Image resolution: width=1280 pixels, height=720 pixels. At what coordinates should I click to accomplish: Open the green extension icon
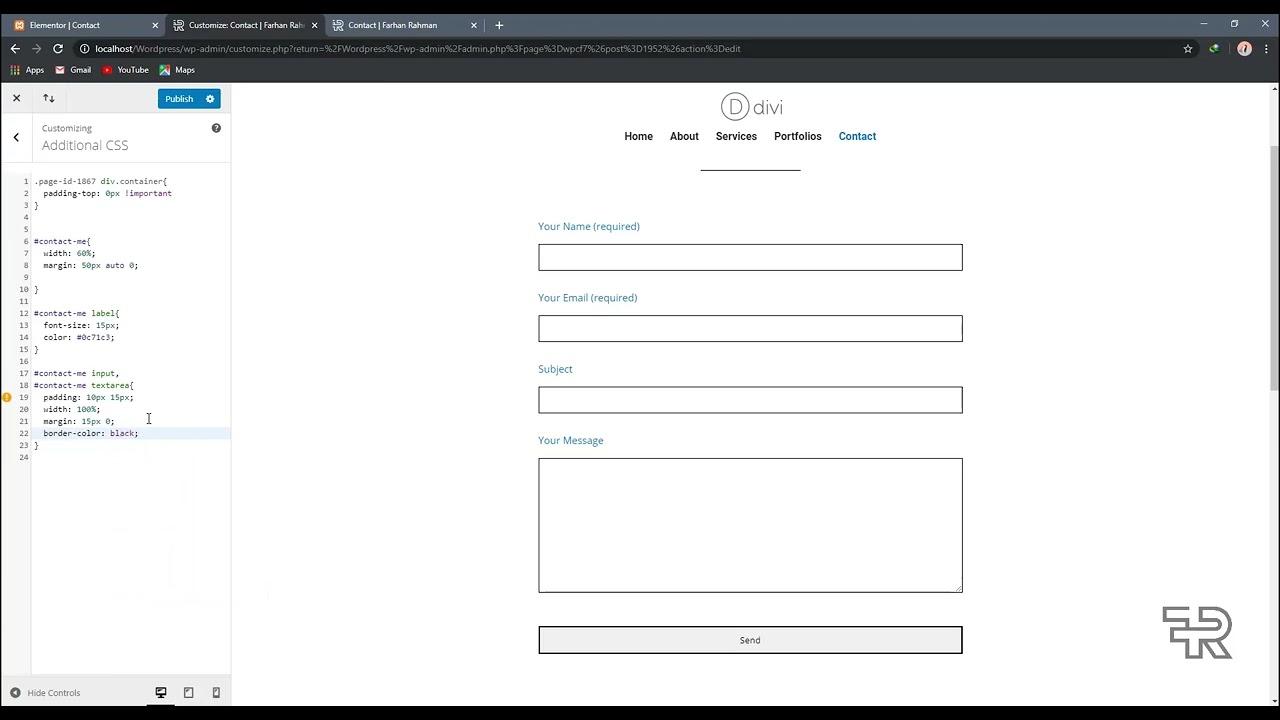[x=1214, y=48]
